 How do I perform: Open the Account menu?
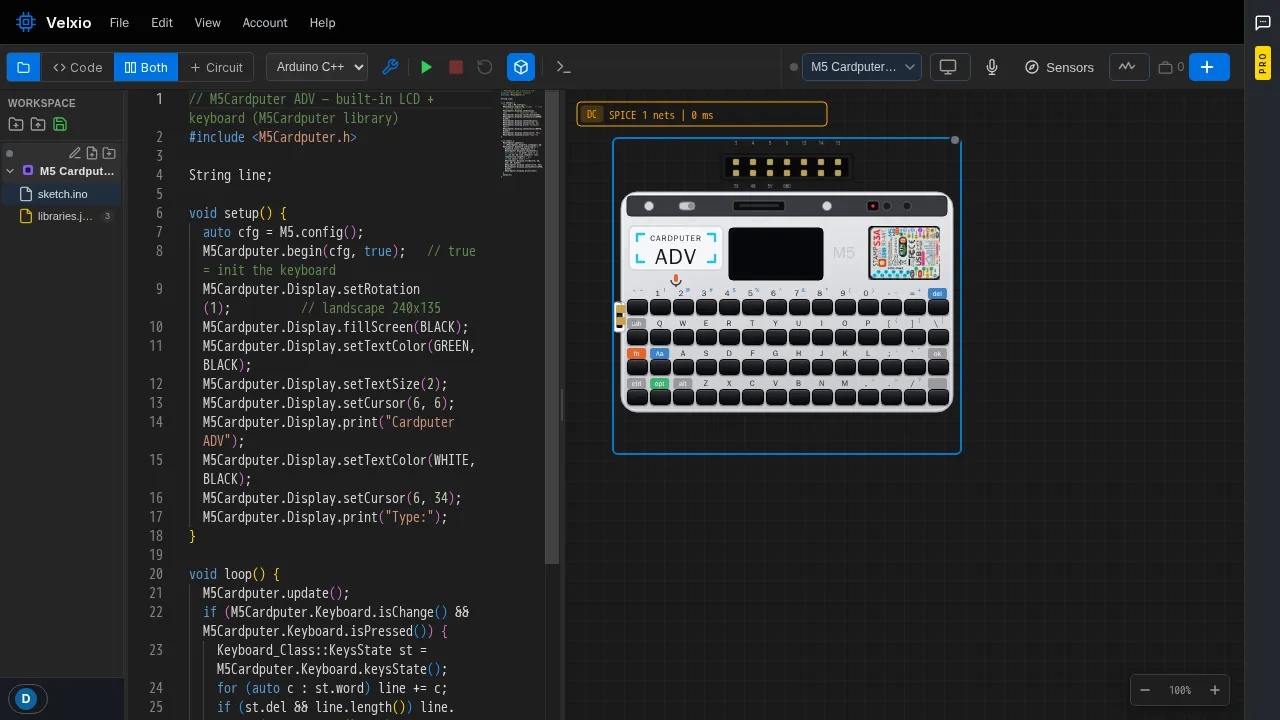(x=265, y=22)
